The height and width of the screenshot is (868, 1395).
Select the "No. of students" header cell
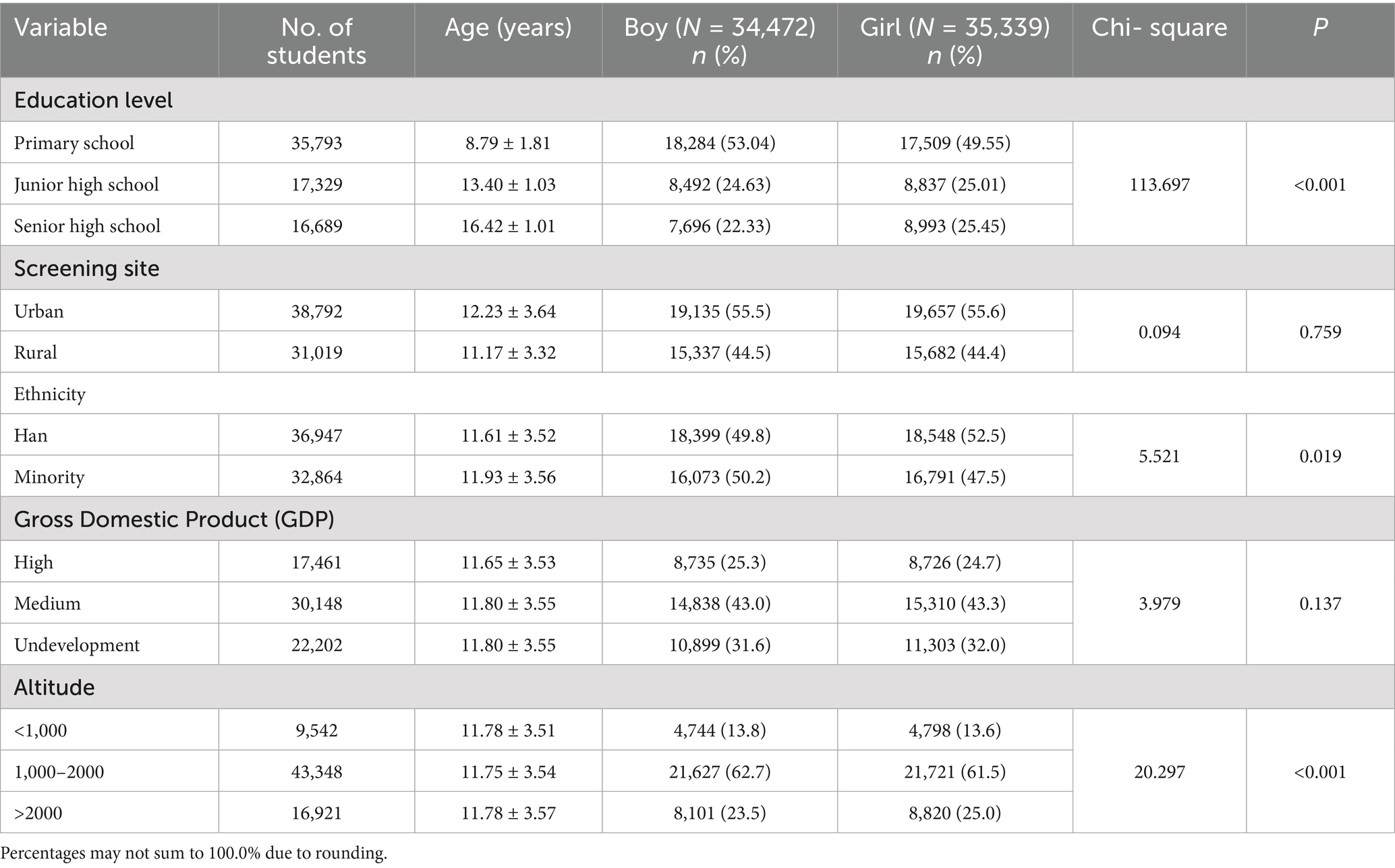tap(316, 41)
